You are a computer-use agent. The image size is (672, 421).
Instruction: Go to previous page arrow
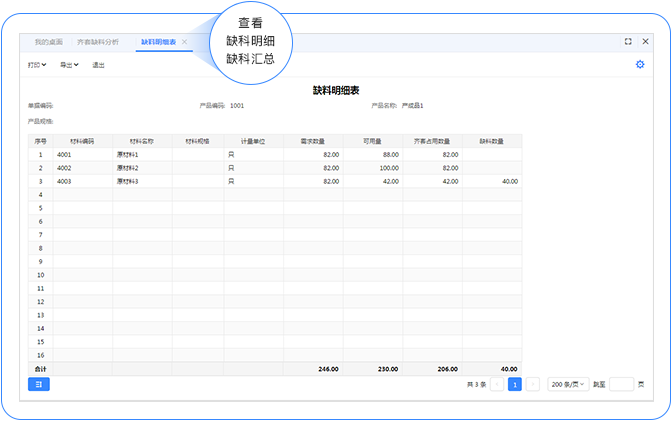tap(497, 384)
